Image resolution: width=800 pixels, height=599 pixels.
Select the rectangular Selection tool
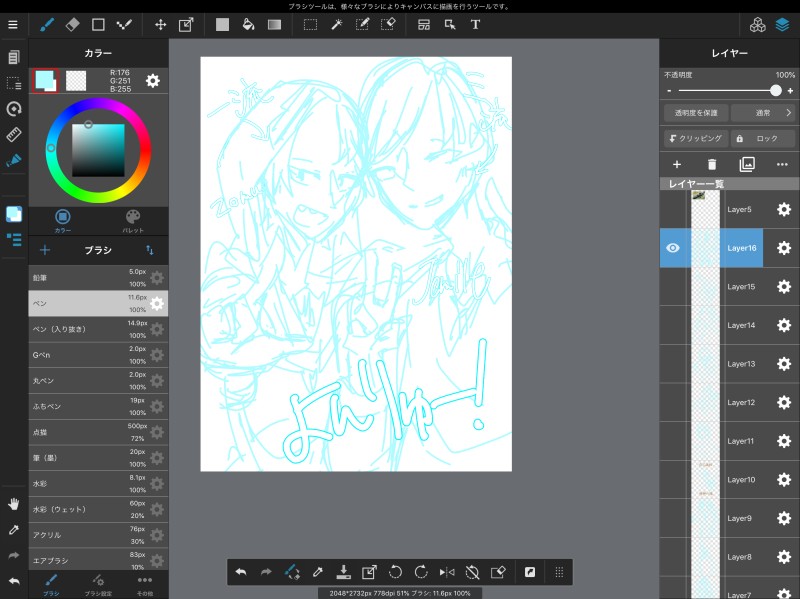point(310,24)
